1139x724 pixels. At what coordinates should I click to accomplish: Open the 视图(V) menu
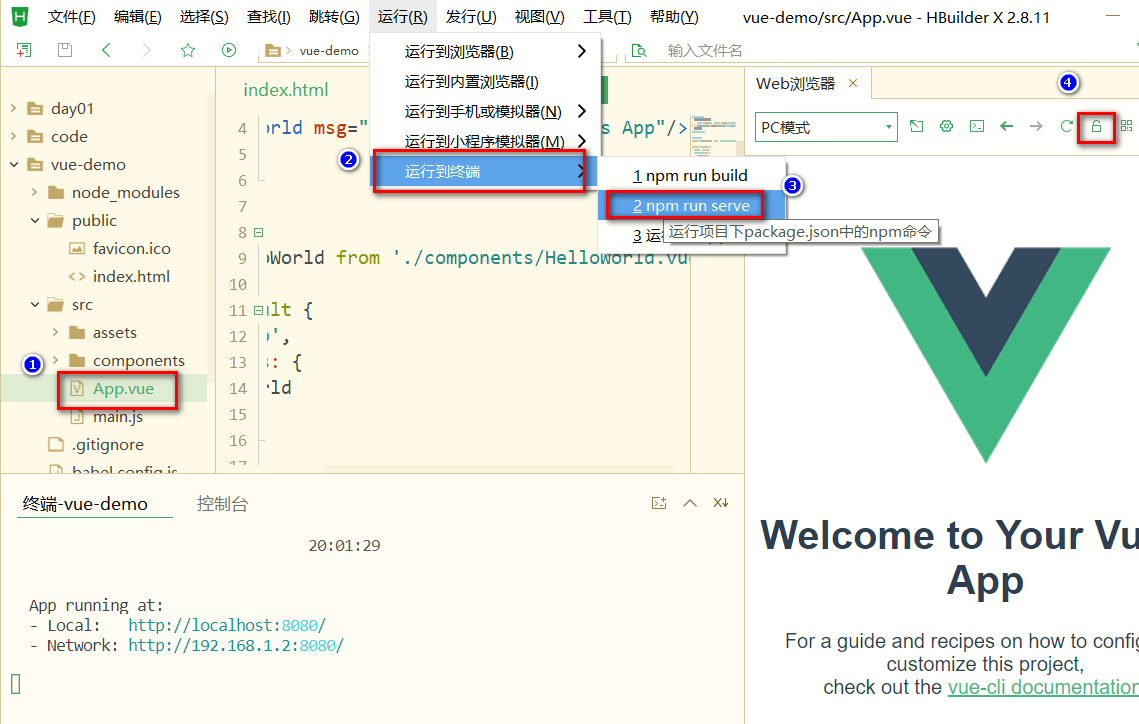pyautogui.click(x=539, y=17)
